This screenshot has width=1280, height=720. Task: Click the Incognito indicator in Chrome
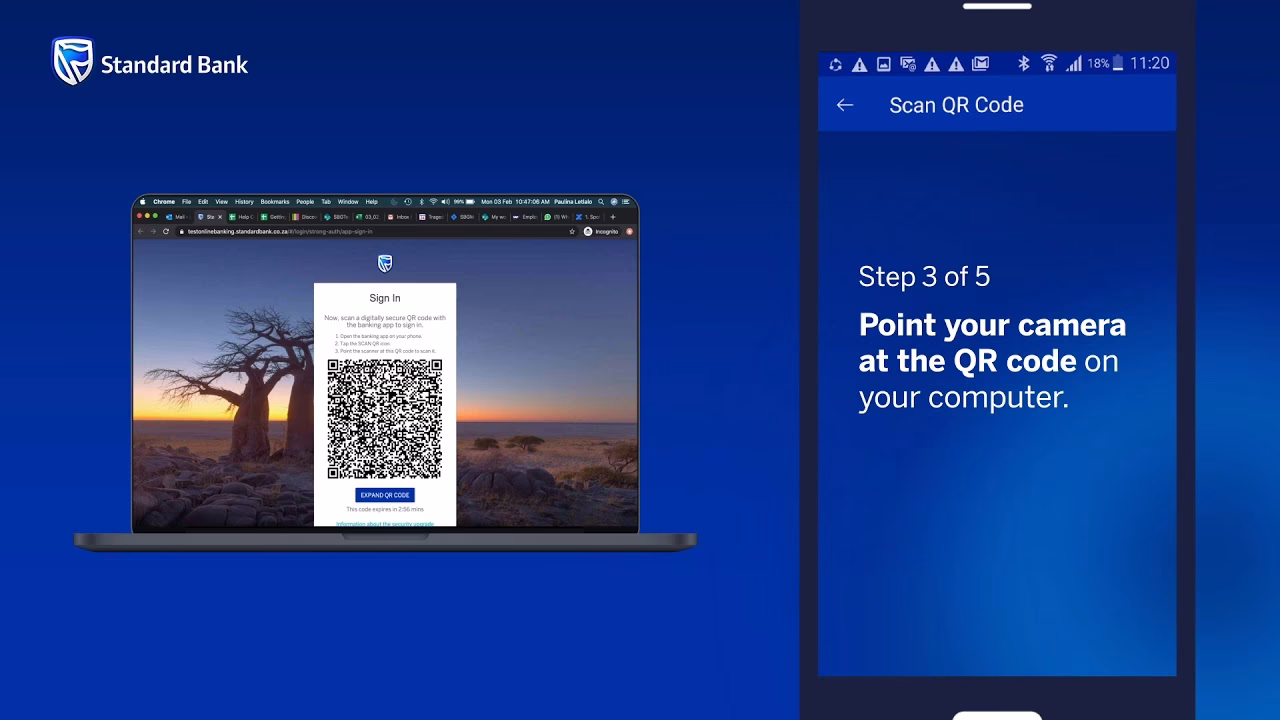tap(602, 231)
